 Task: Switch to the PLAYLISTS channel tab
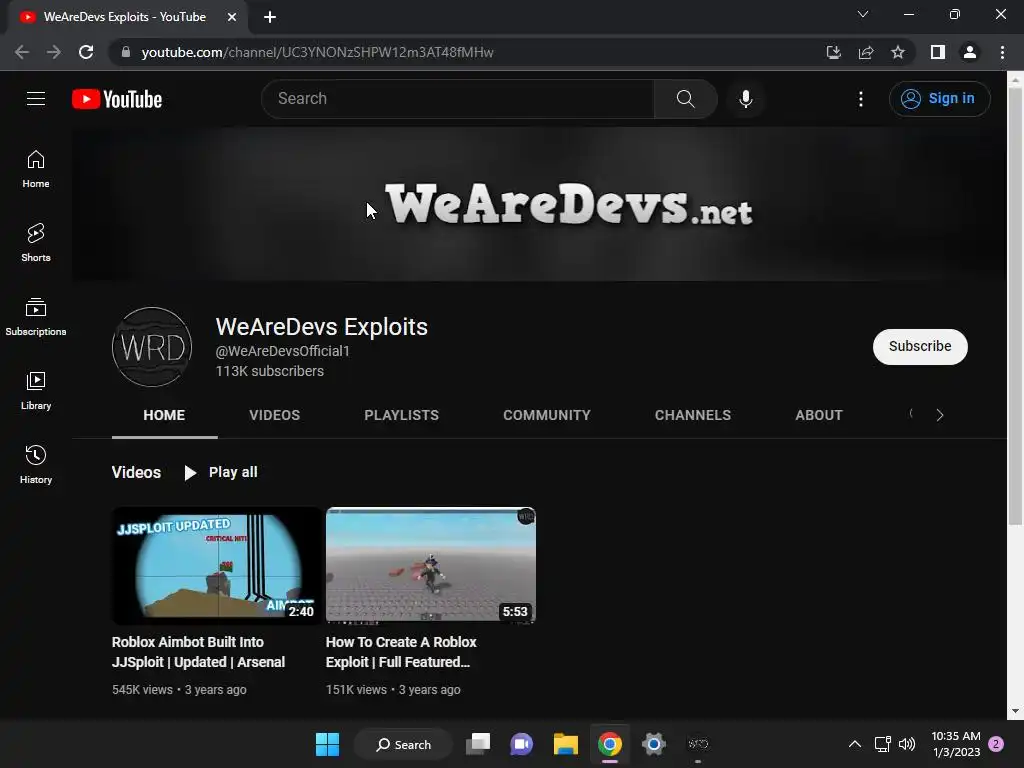click(402, 415)
